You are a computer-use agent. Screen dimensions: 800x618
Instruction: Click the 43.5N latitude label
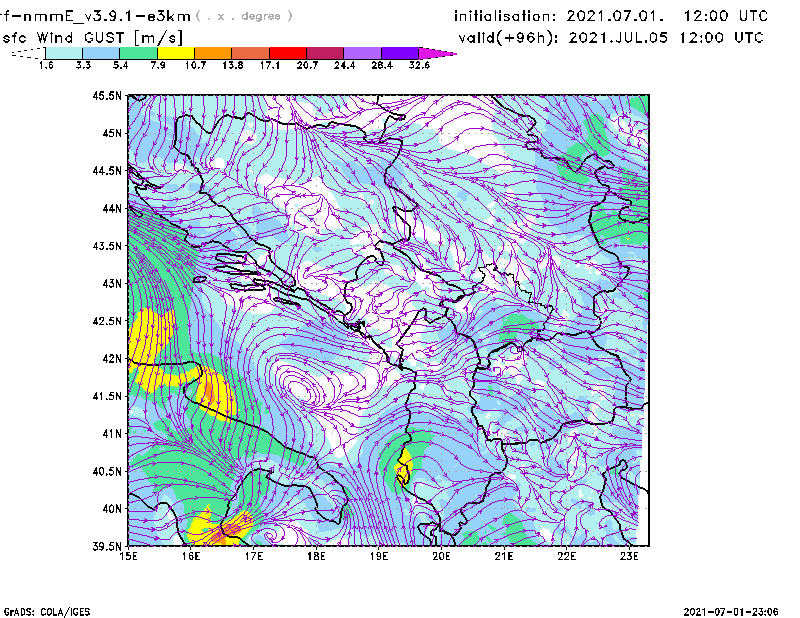107,246
